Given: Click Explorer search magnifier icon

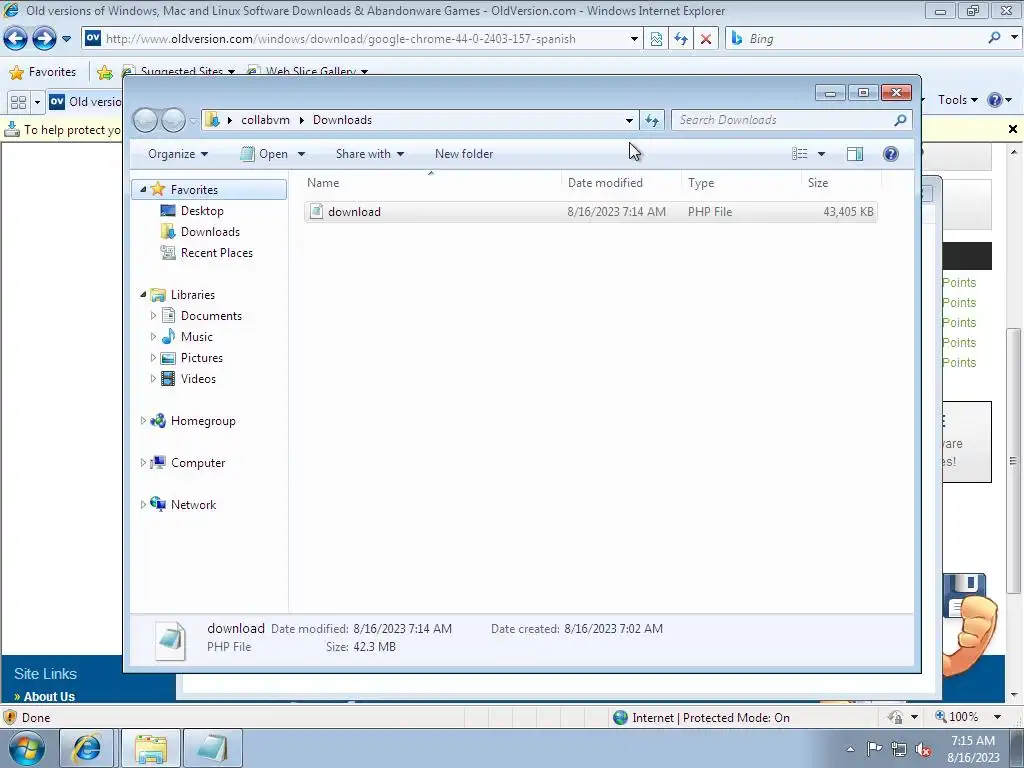Looking at the screenshot, I should pyautogui.click(x=900, y=120).
